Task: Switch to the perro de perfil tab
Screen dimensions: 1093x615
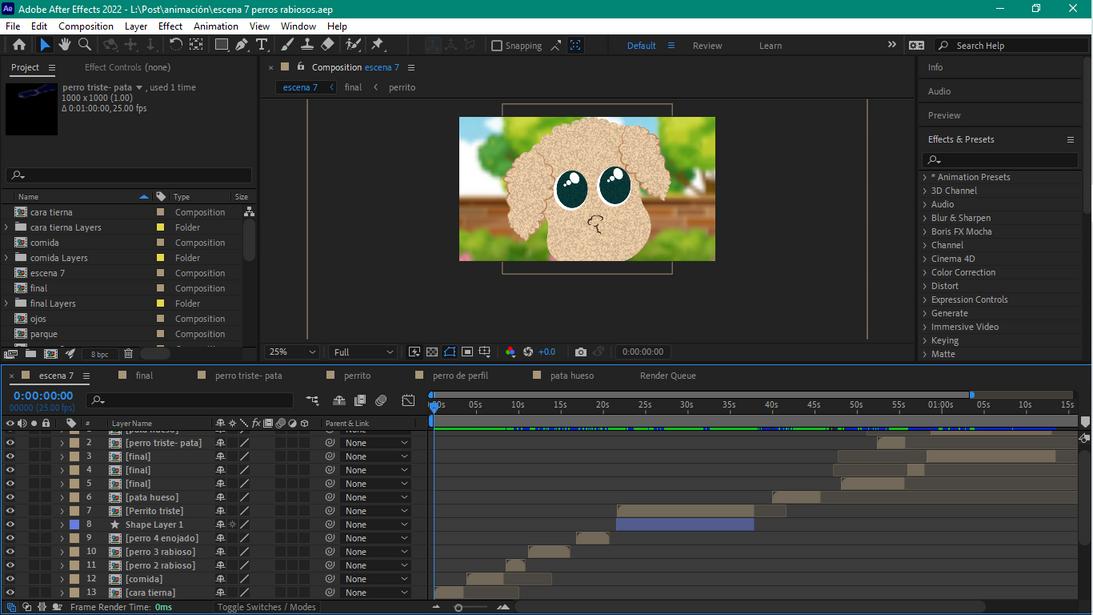Action: [x=460, y=376]
